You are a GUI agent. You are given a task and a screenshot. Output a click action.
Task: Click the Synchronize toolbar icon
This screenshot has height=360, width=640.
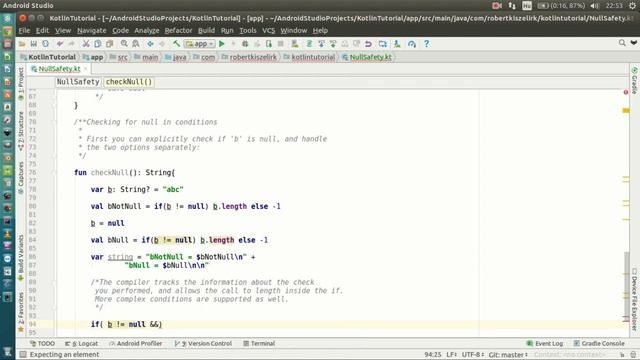45,44
